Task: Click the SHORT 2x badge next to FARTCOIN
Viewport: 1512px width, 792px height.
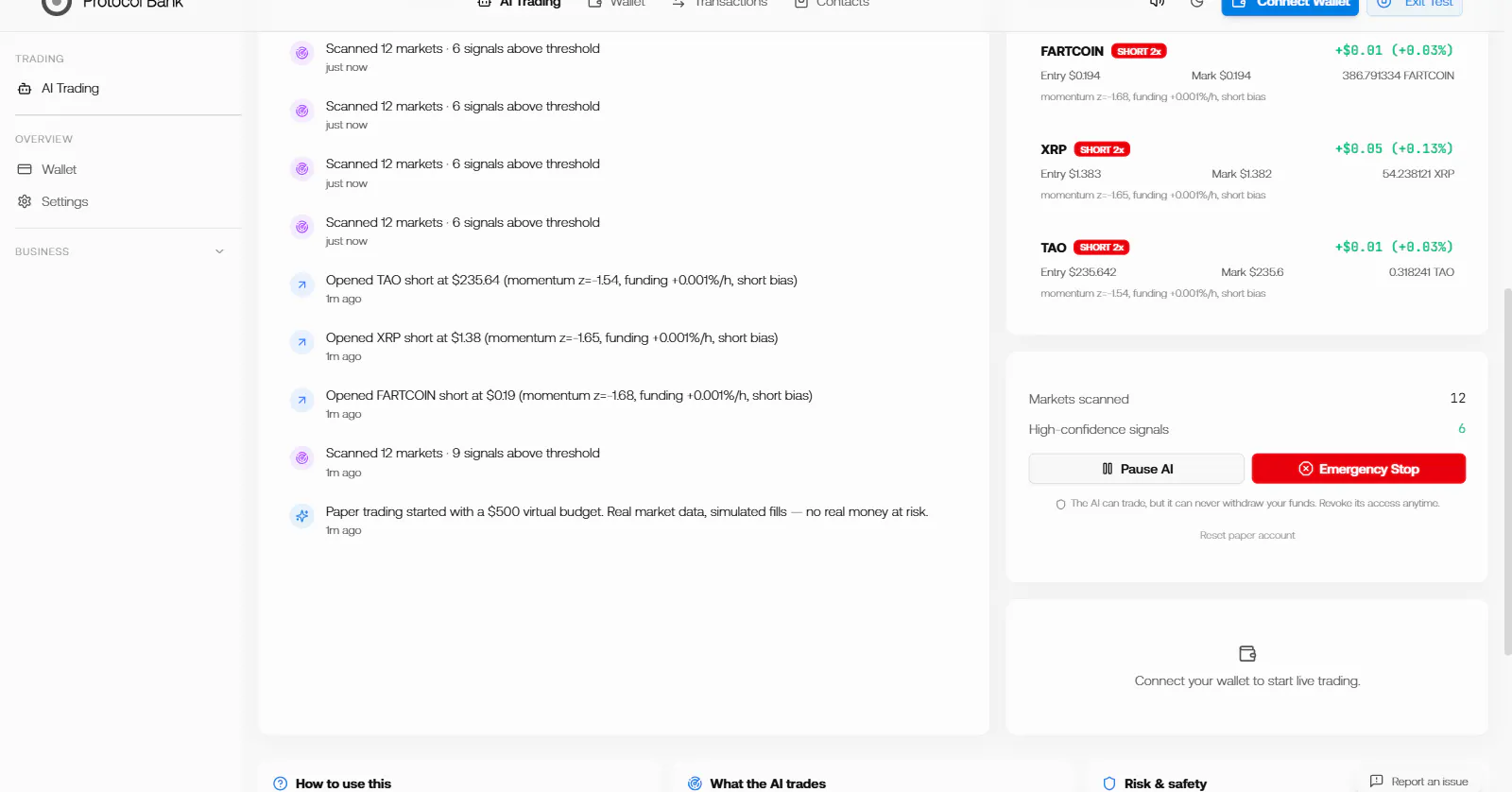Action: pos(1139,51)
